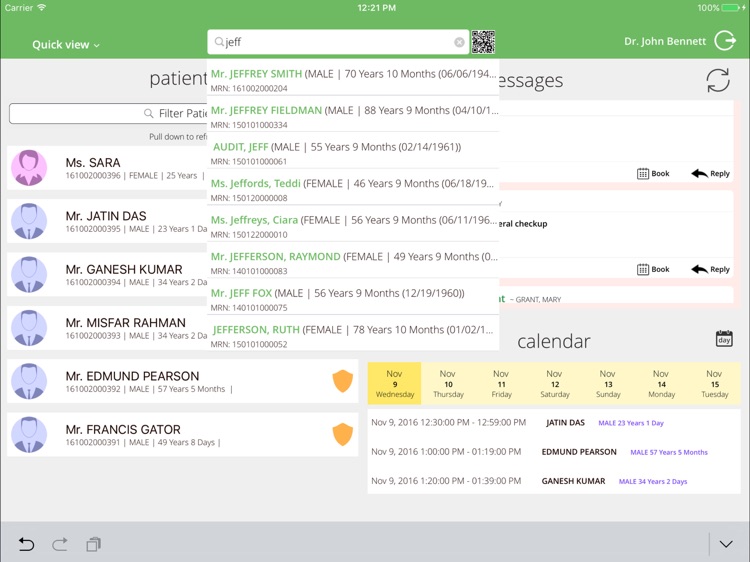Image resolution: width=750 pixels, height=562 pixels.
Task: Select Mr. JEFFREY FIELDMAN search result
Action: click(x=353, y=114)
